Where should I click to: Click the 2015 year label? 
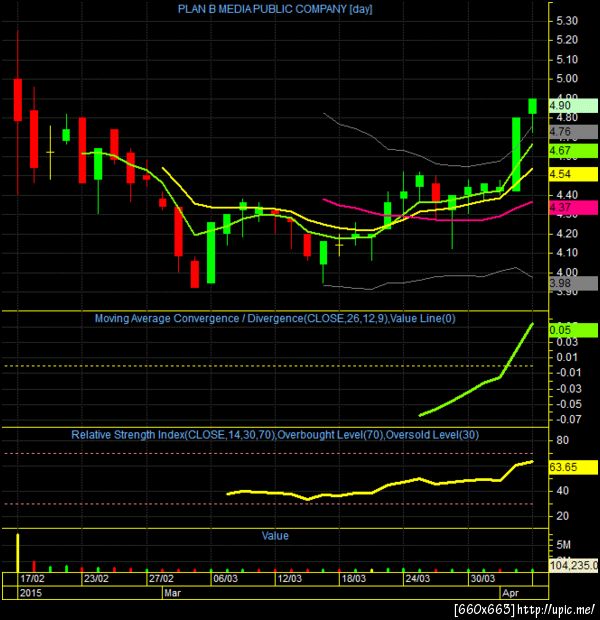(30, 593)
